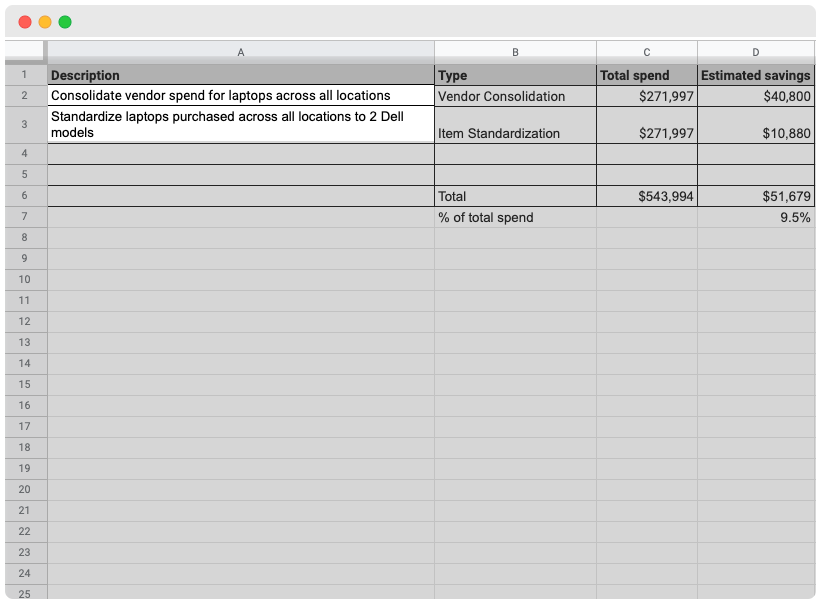Select the $543,994 total spend cell

tap(646, 196)
